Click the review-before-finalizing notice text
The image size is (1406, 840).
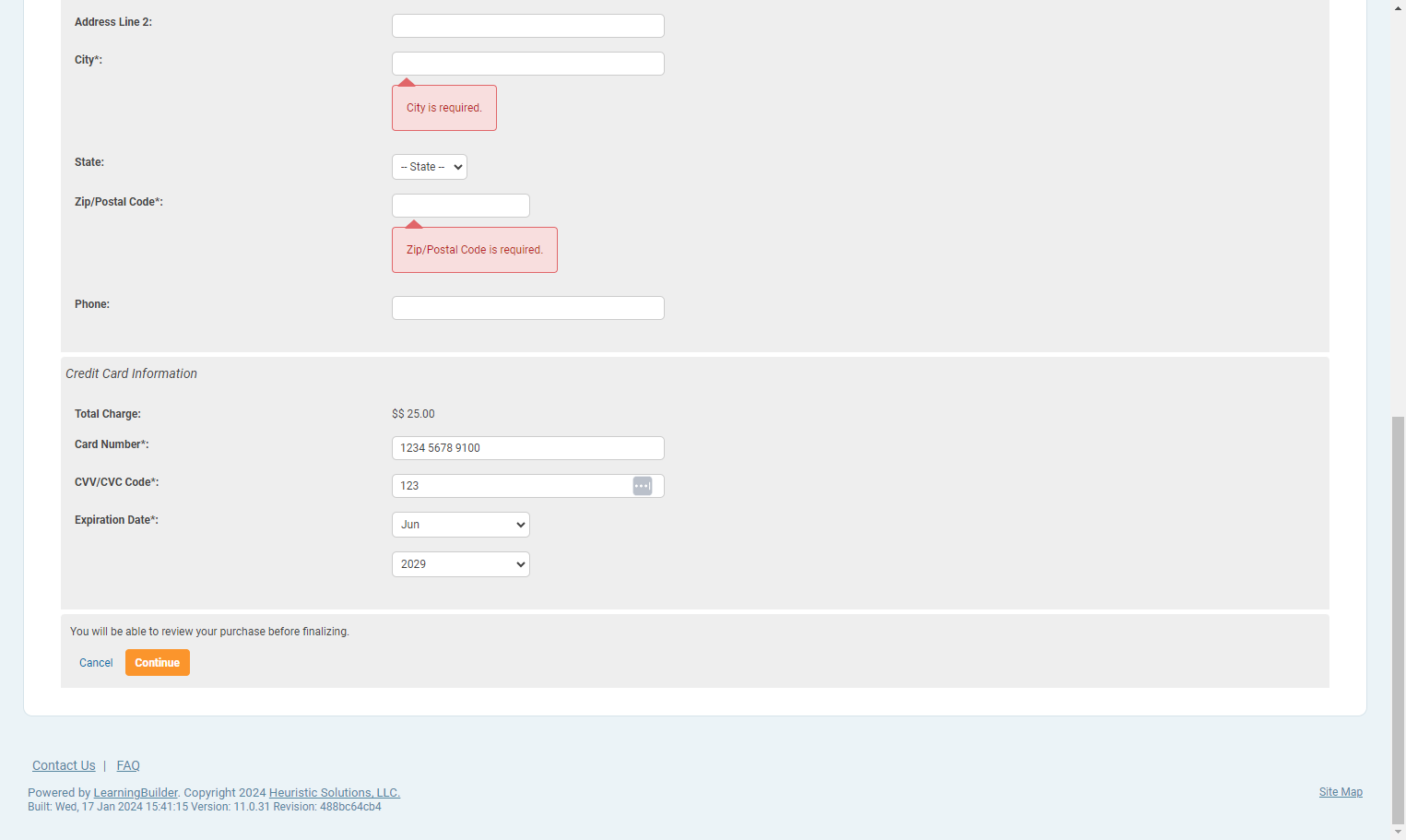point(209,632)
